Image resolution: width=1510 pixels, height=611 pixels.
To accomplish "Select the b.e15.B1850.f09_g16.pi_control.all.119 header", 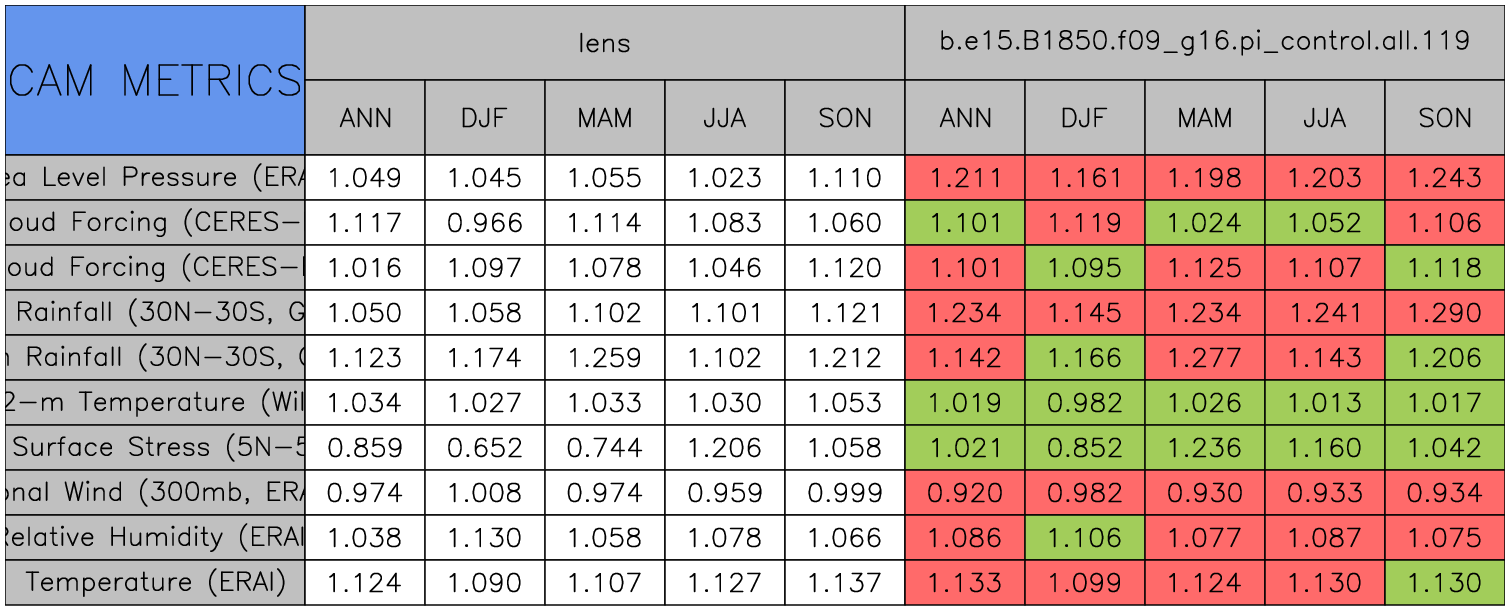I will (1204, 43).
